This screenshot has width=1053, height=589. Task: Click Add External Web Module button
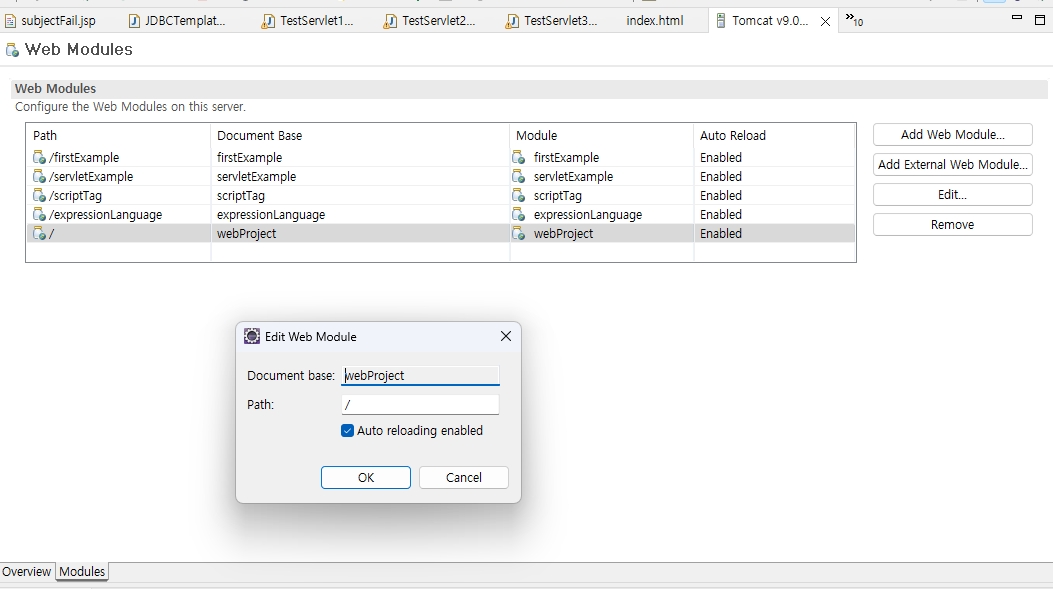click(x=952, y=165)
